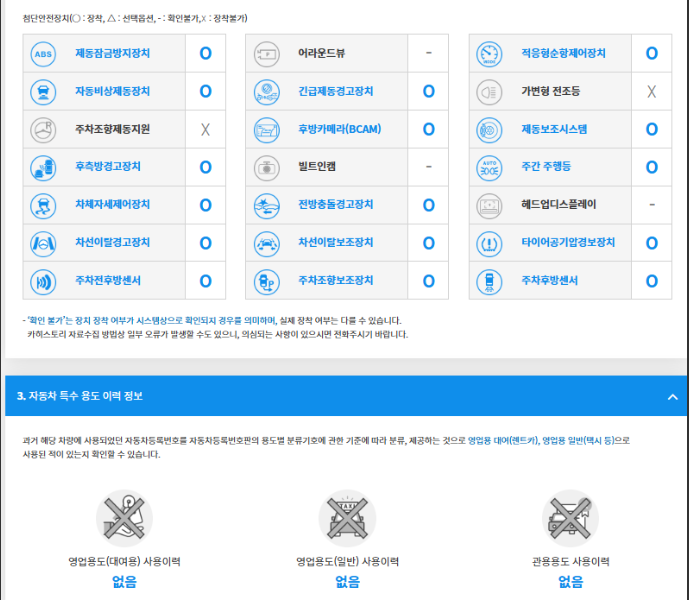Screen dimensions: 689x603
Task: Click the O mark for 후방카메라(BCAM)
Action: click(x=428, y=129)
